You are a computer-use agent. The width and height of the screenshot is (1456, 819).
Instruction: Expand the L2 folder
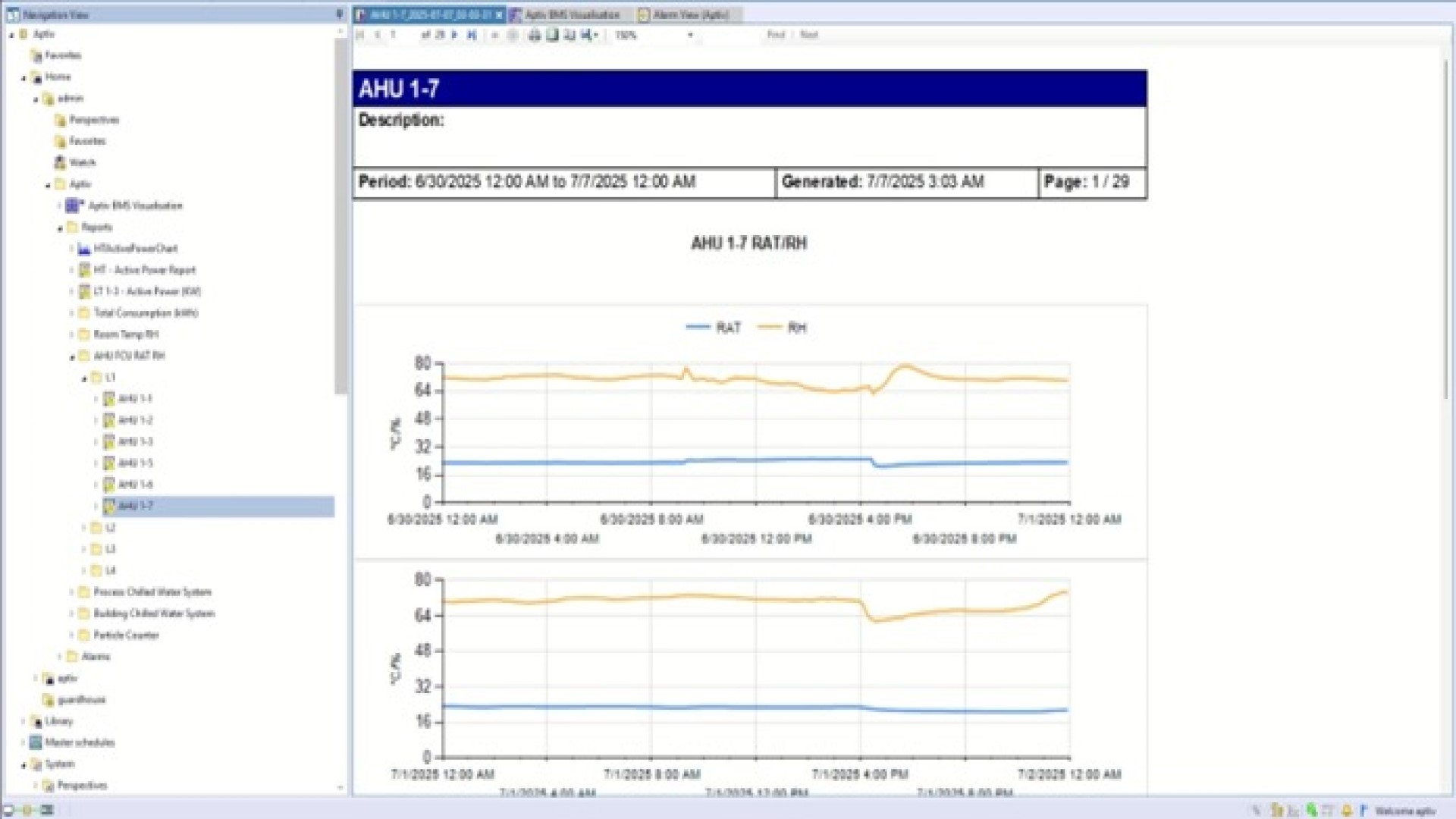click(84, 528)
